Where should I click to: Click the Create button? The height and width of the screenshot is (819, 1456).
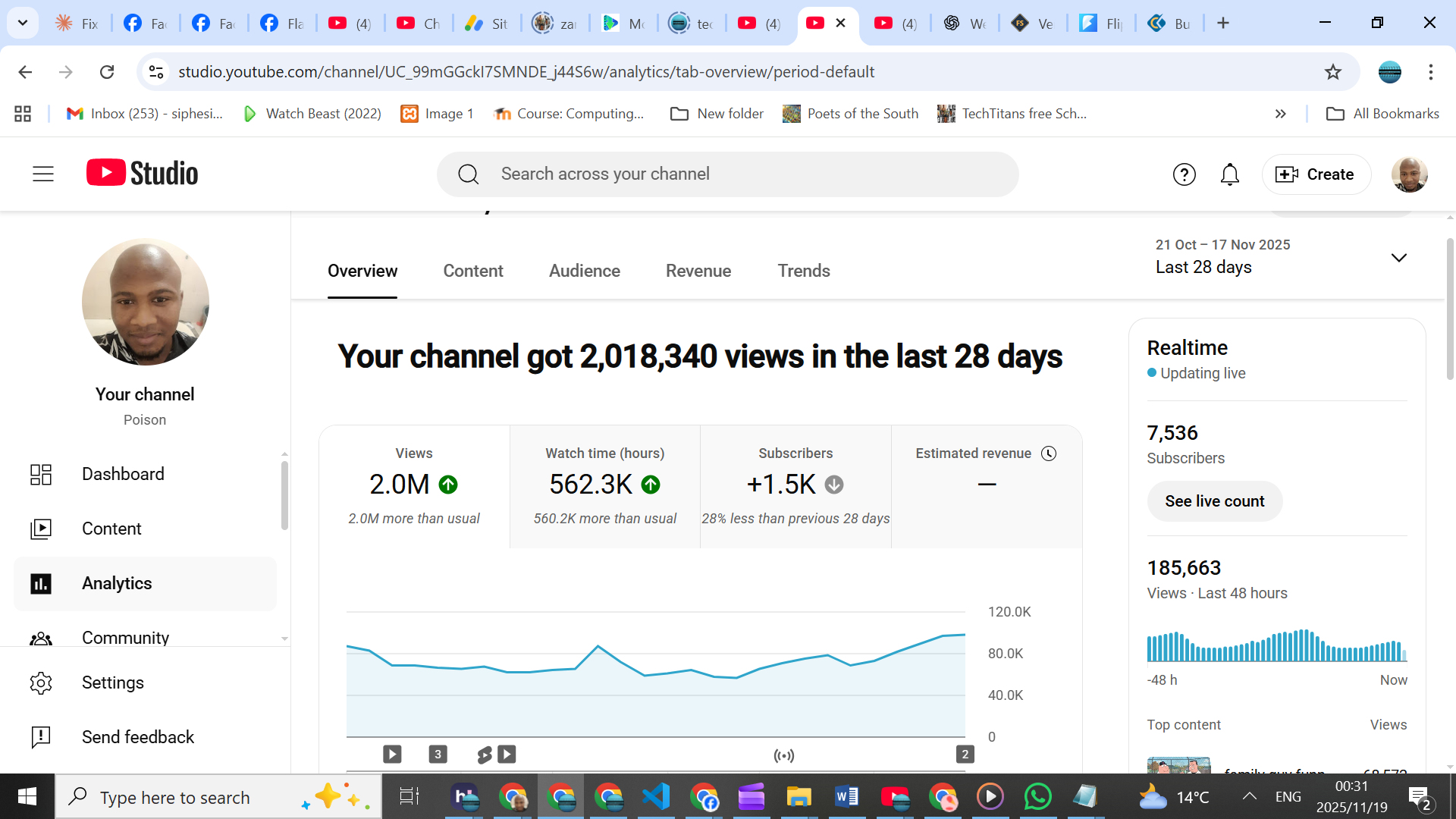(1316, 174)
